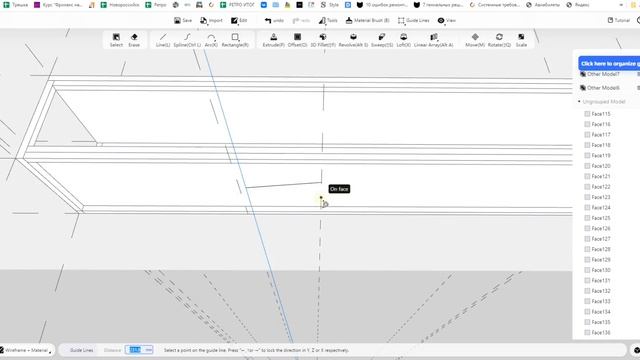The width and height of the screenshot is (640, 360).
Task: Click the blue organize banner
Action: (609, 64)
